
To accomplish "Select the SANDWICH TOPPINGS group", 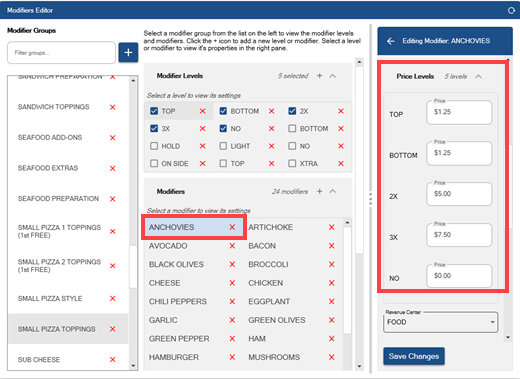I will click(54, 107).
